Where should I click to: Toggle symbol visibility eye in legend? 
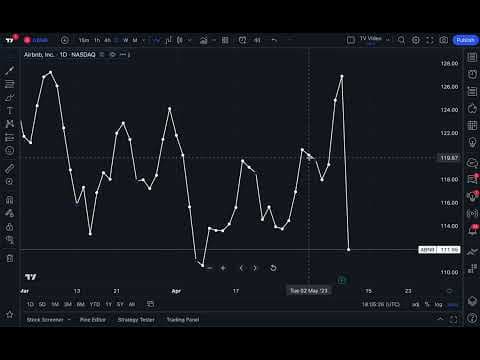(x=113, y=55)
